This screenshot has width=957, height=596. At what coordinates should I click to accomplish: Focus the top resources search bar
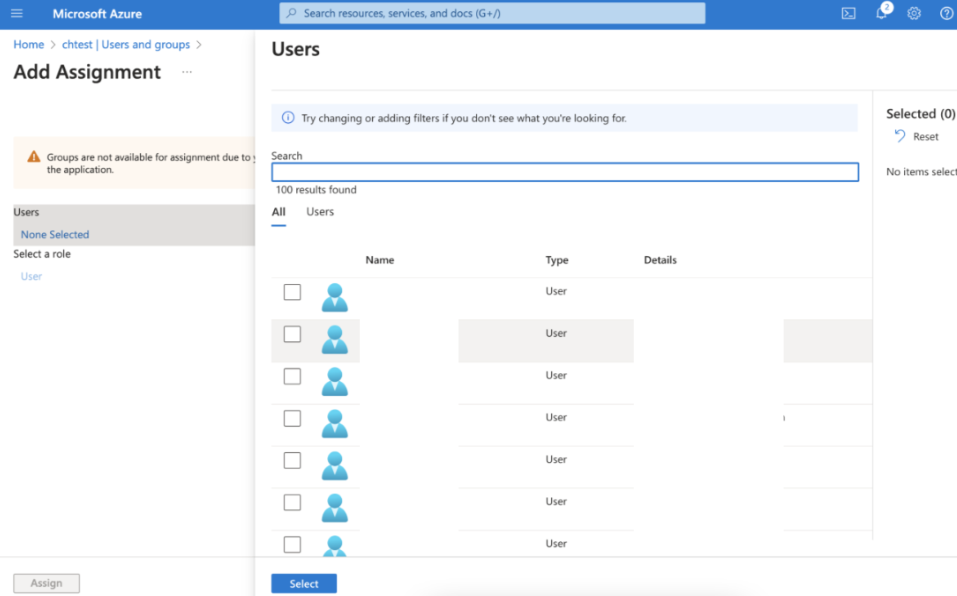(492, 13)
